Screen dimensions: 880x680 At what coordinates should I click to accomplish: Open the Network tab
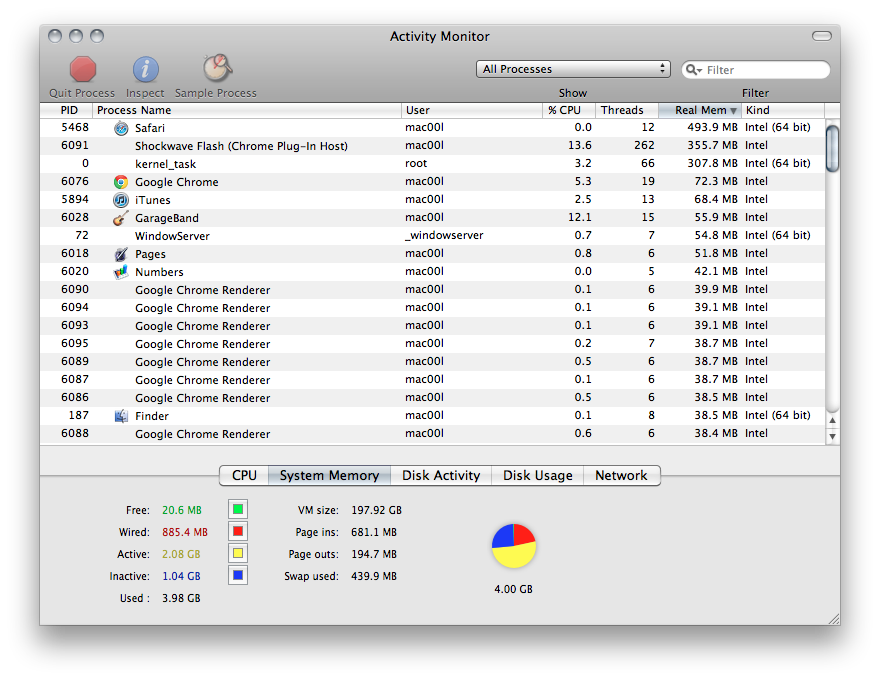pos(621,475)
